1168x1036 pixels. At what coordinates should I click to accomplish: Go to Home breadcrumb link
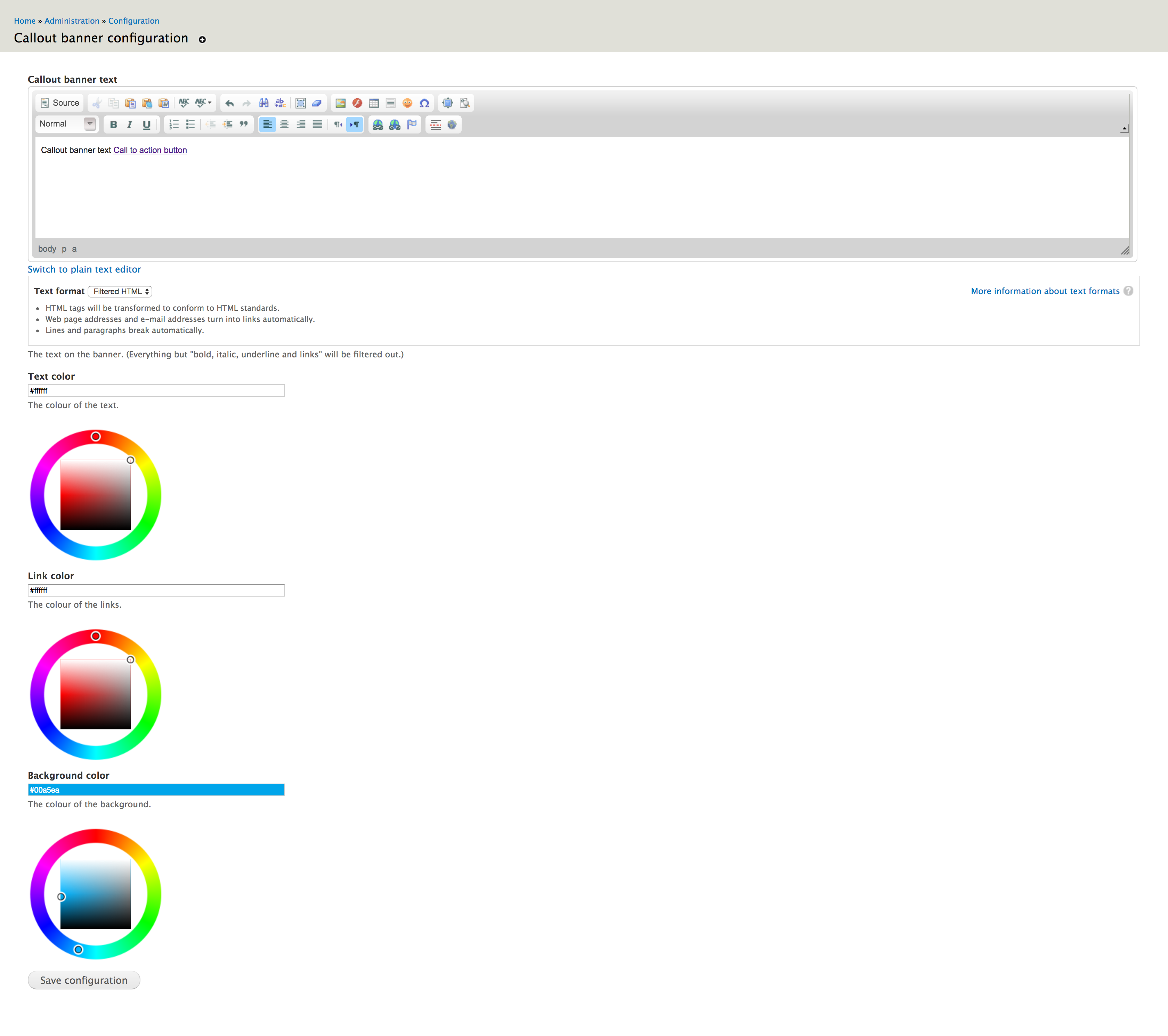tap(25, 21)
